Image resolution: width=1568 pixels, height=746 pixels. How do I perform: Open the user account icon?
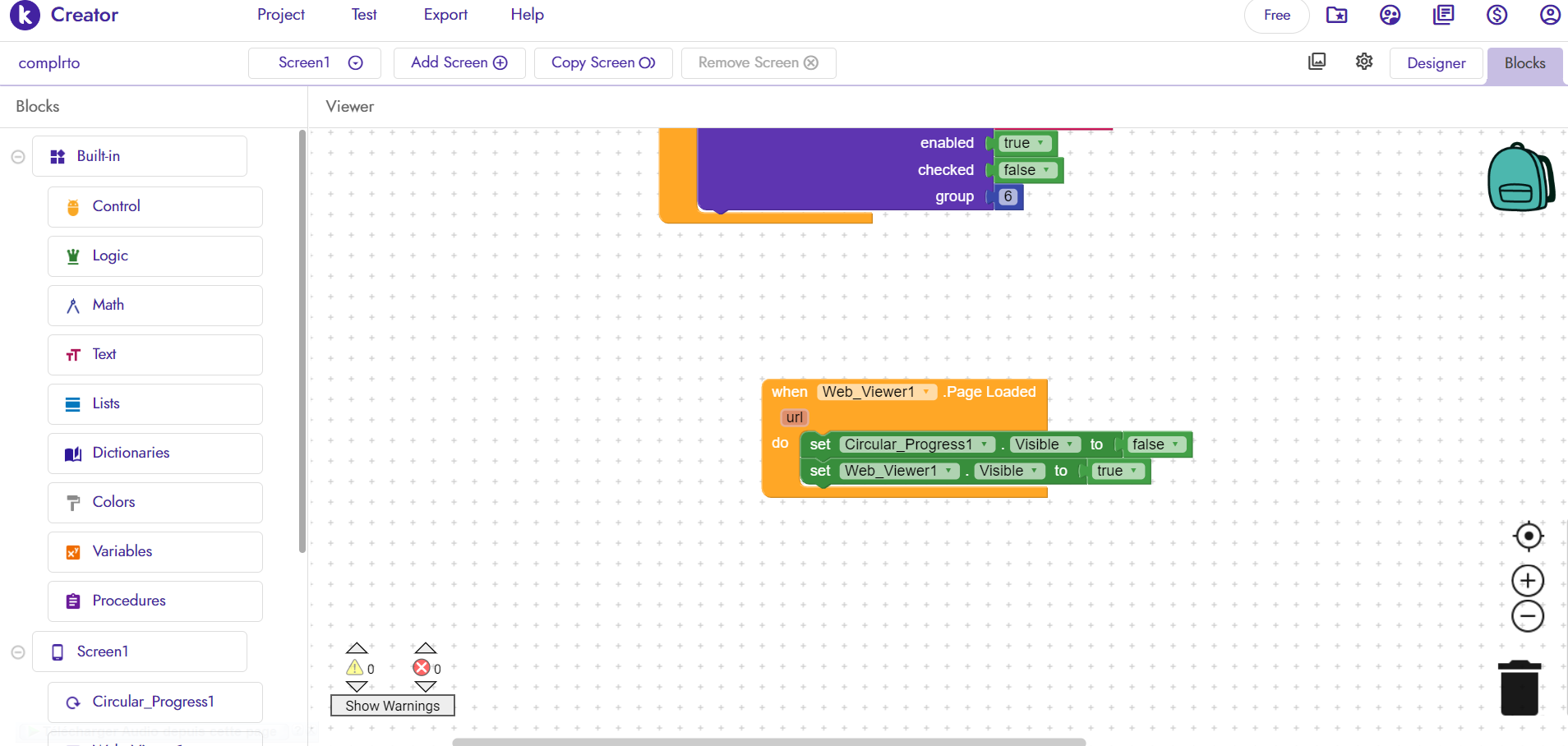1549,15
